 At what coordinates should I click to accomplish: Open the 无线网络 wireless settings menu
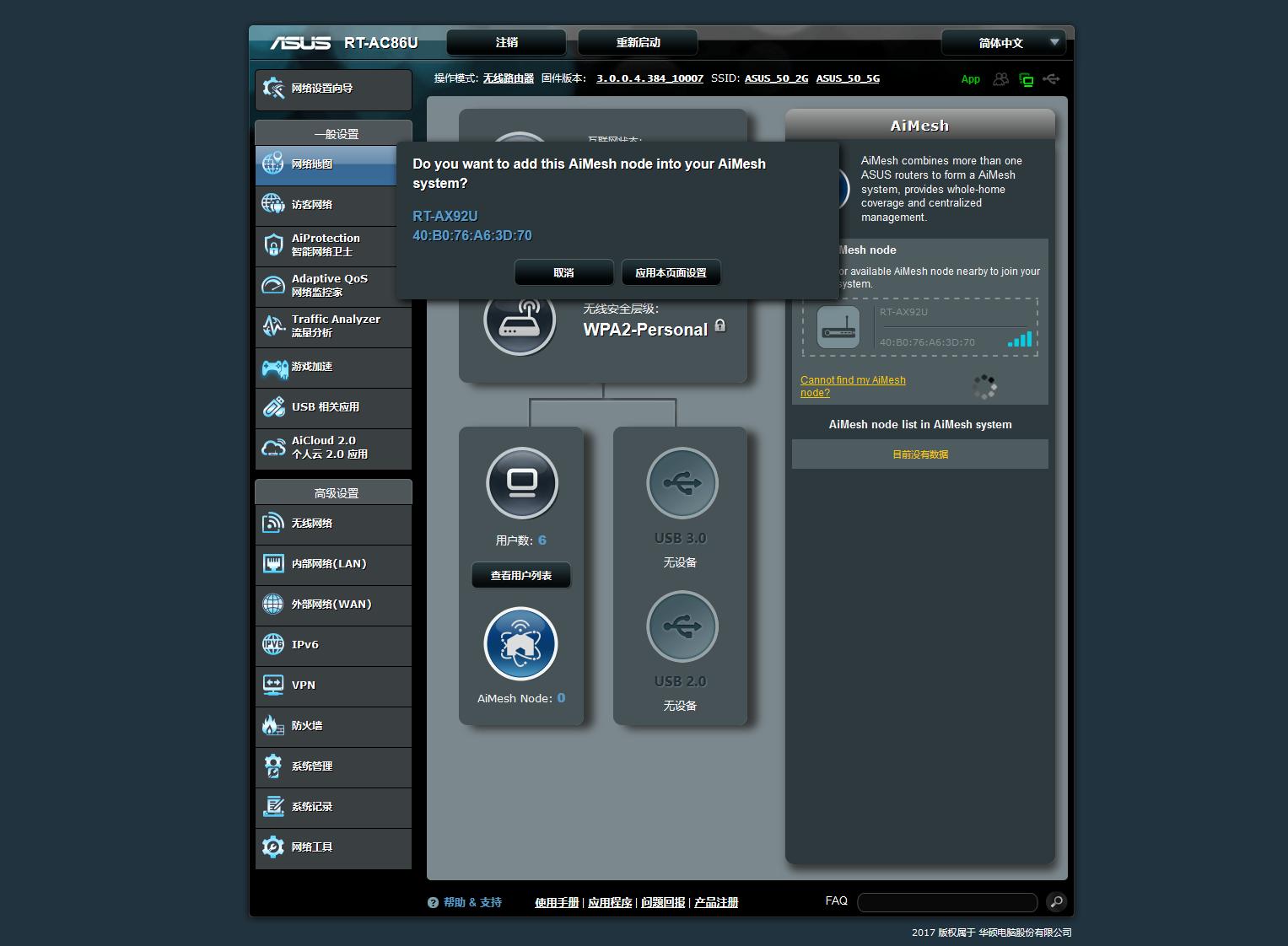coord(333,524)
